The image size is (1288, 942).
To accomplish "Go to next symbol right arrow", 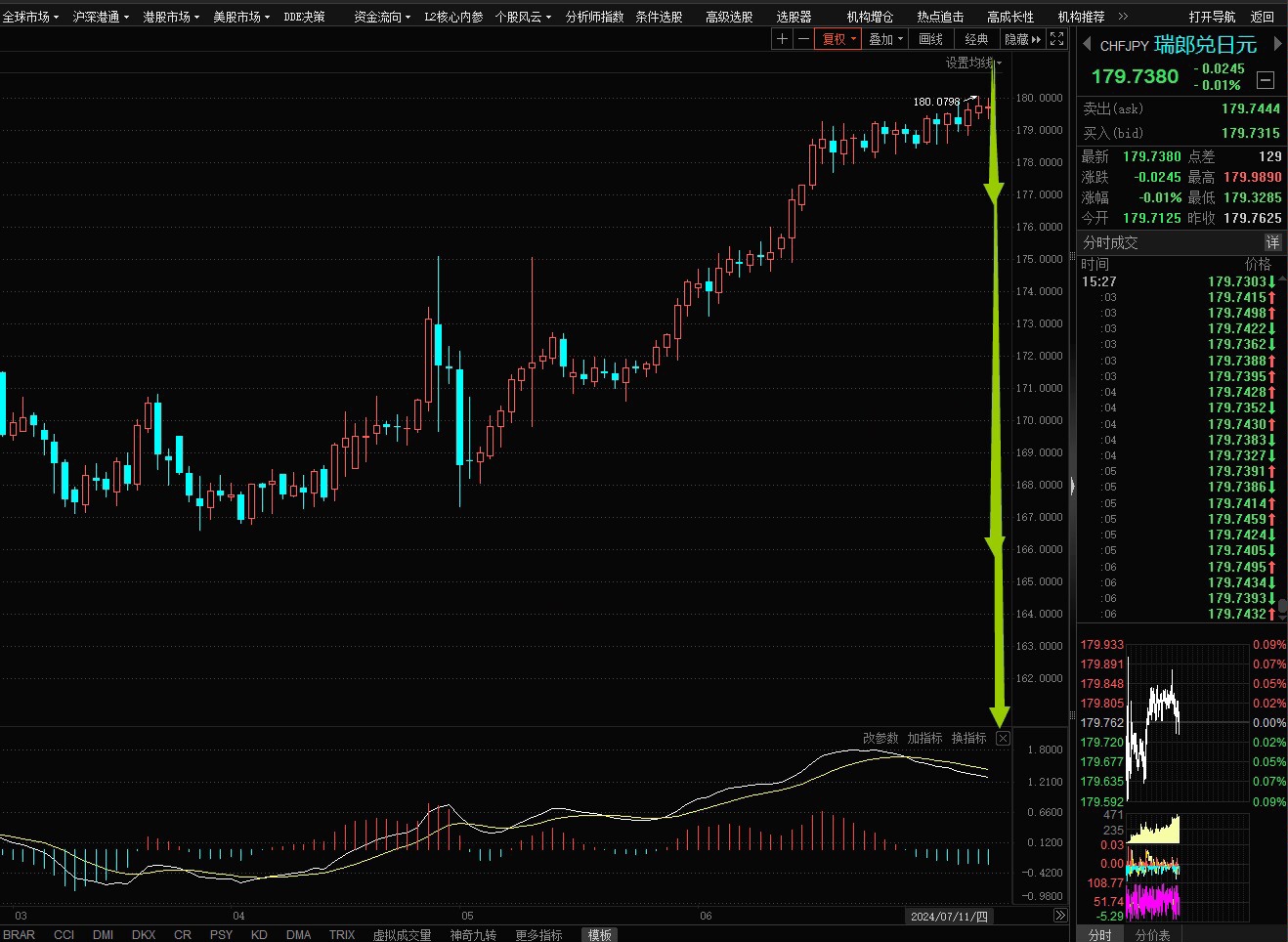I will tap(1277, 44).
